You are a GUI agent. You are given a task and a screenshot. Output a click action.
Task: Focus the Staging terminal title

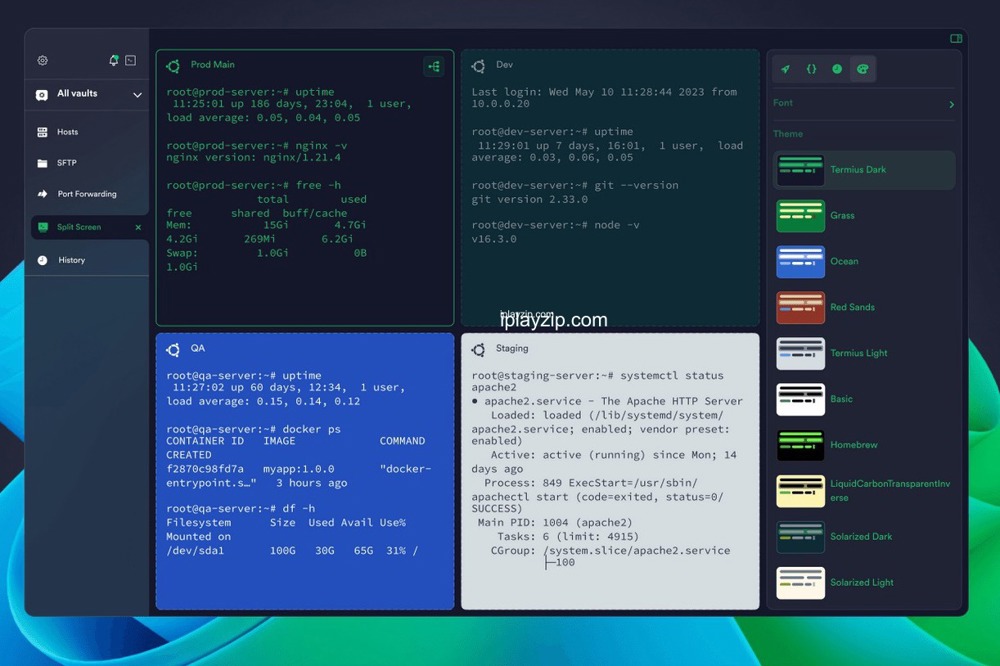pos(512,348)
